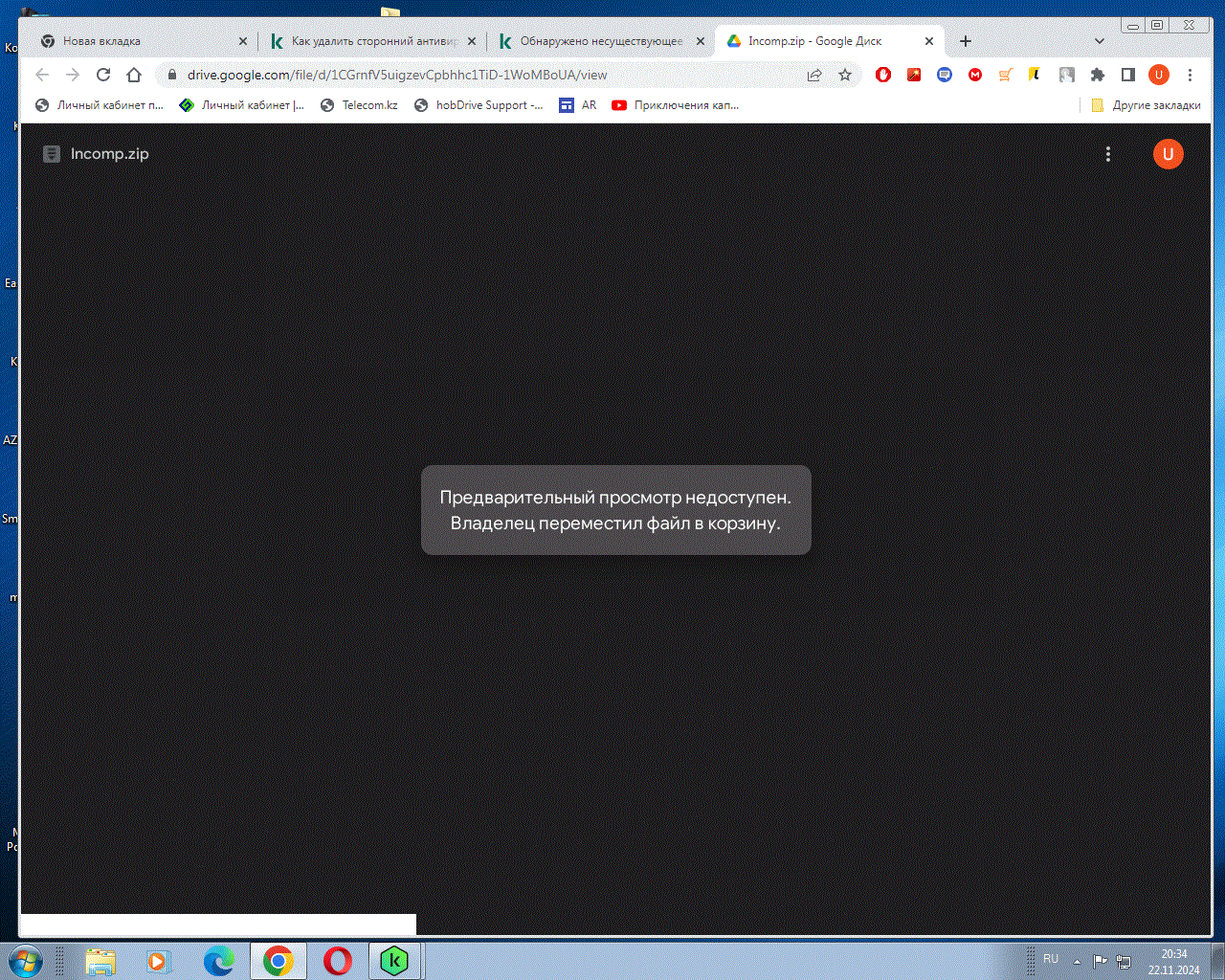Open the Chrome extensions puzzle icon
1225x980 pixels.
click(1097, 74)
